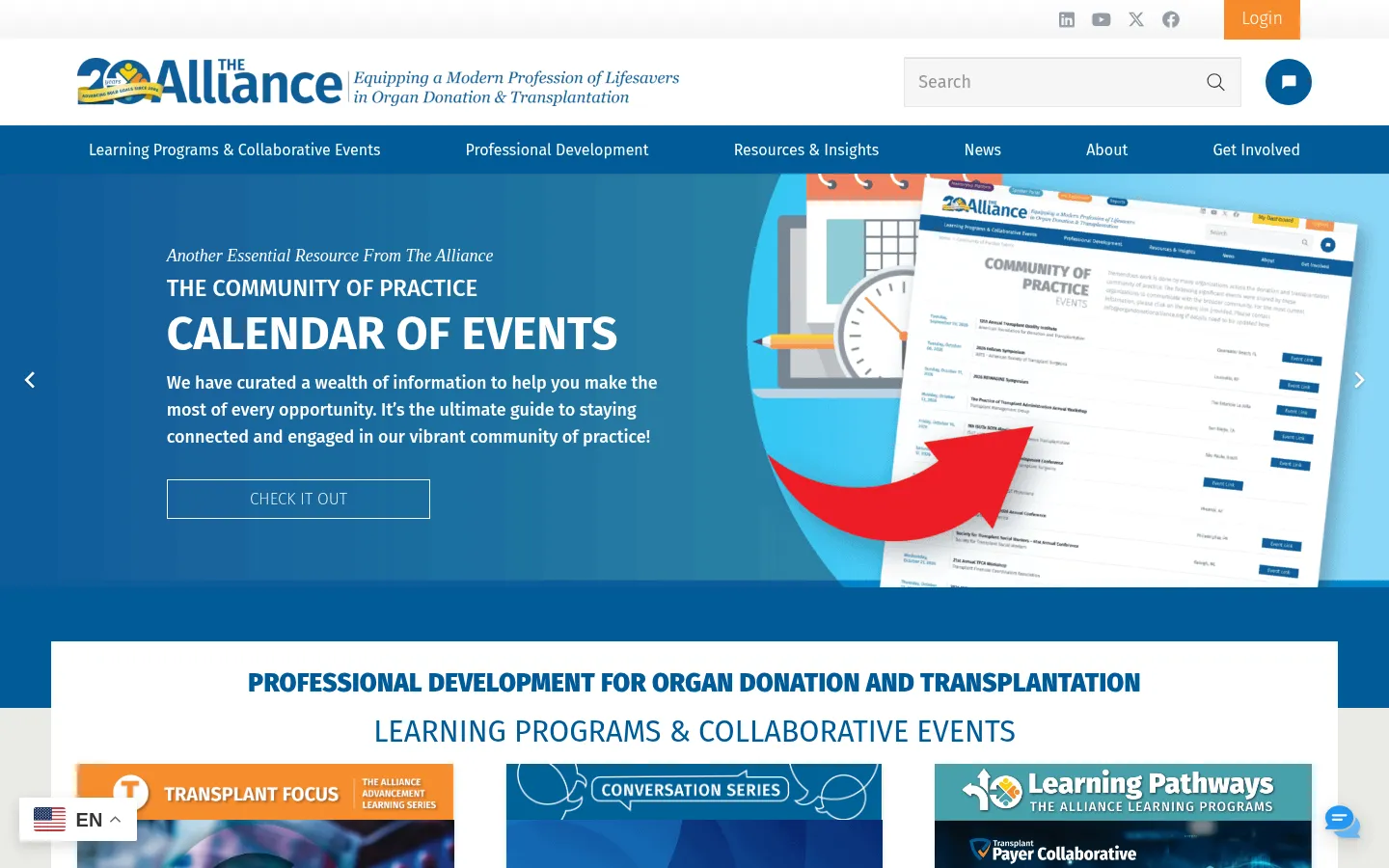Expand the EN language selector
The image size is (1389, 868).
[x=78, y=820]
